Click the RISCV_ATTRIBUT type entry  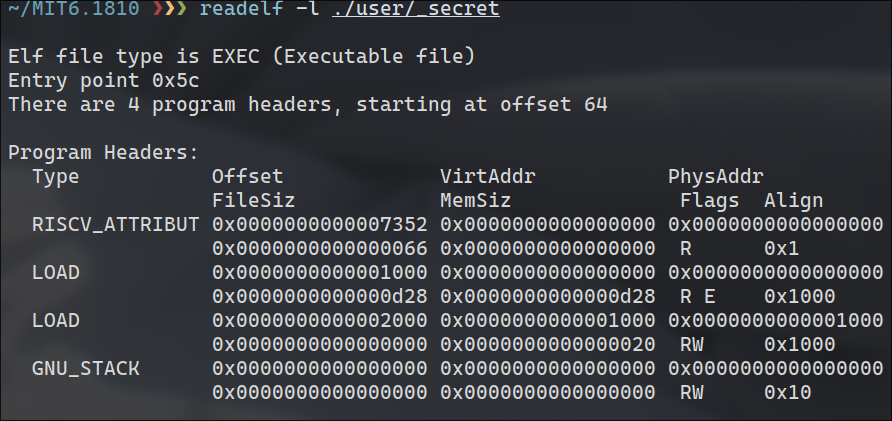(115, 224)
